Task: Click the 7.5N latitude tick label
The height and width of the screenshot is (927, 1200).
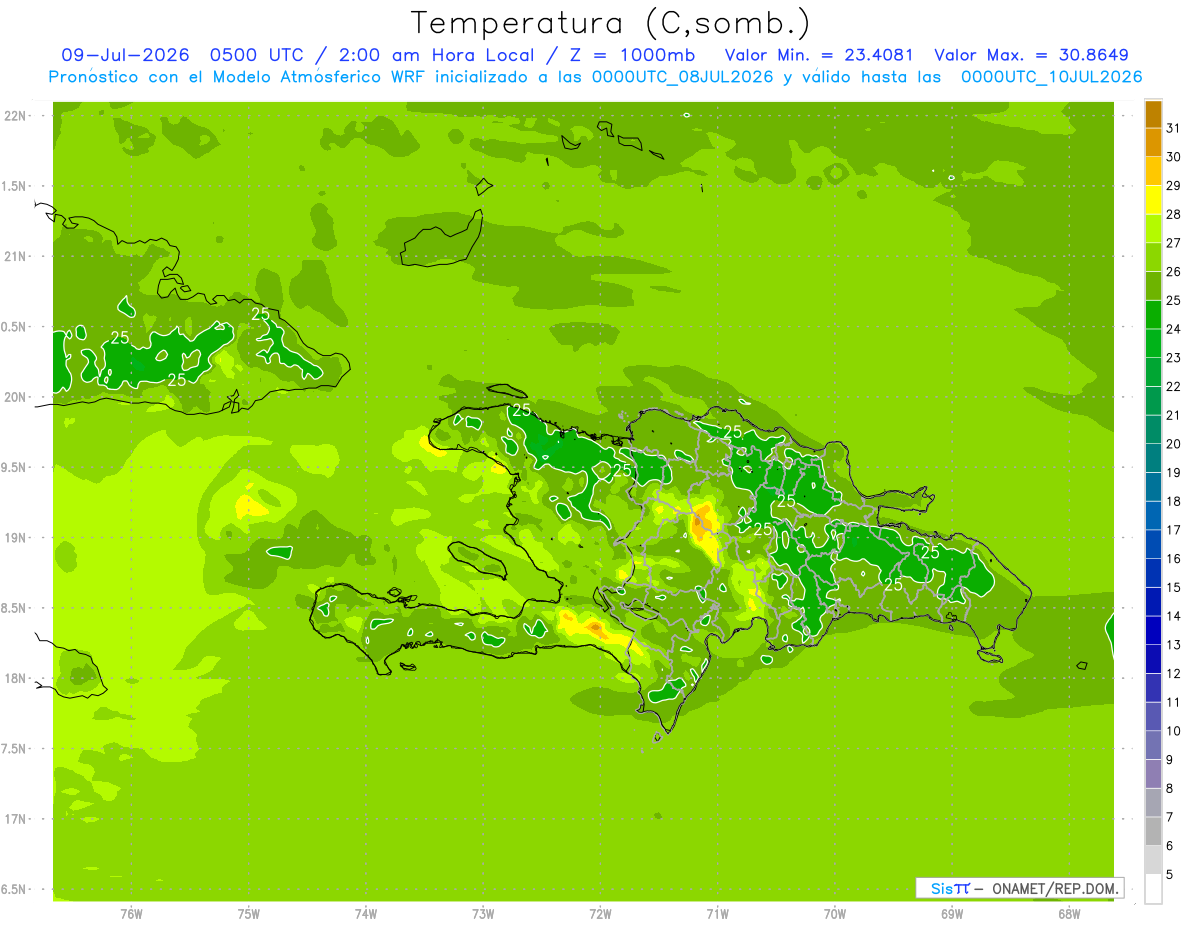Action: [14, 748]
